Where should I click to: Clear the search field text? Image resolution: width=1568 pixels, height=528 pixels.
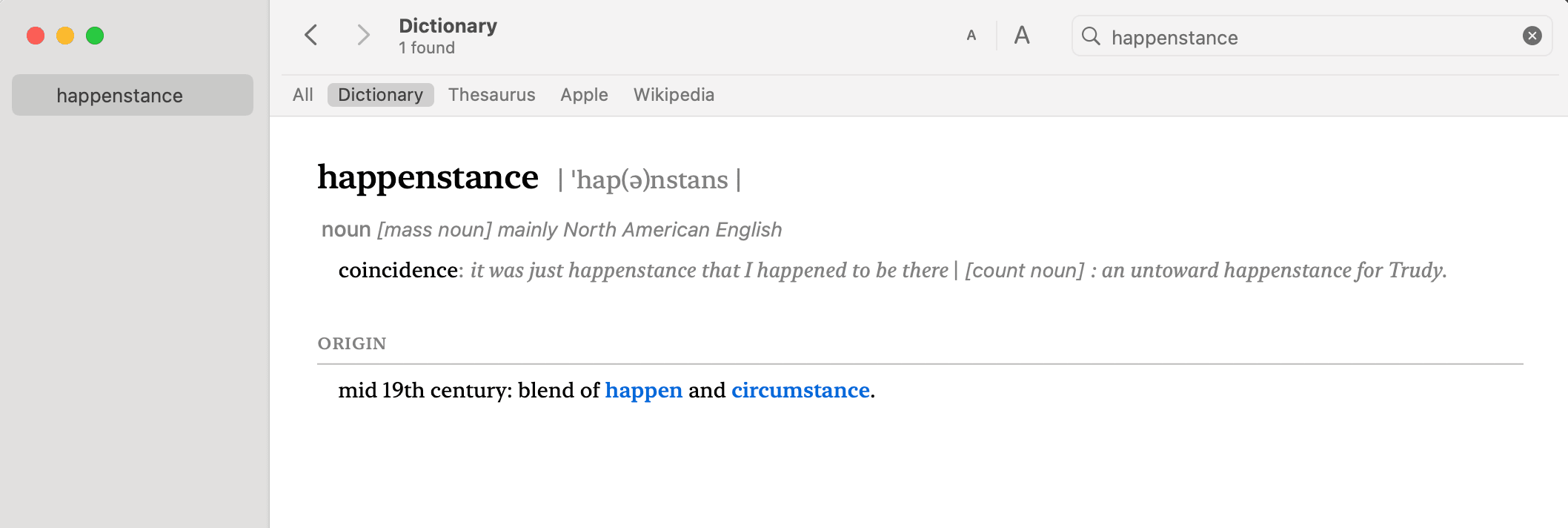point(1532,36)
